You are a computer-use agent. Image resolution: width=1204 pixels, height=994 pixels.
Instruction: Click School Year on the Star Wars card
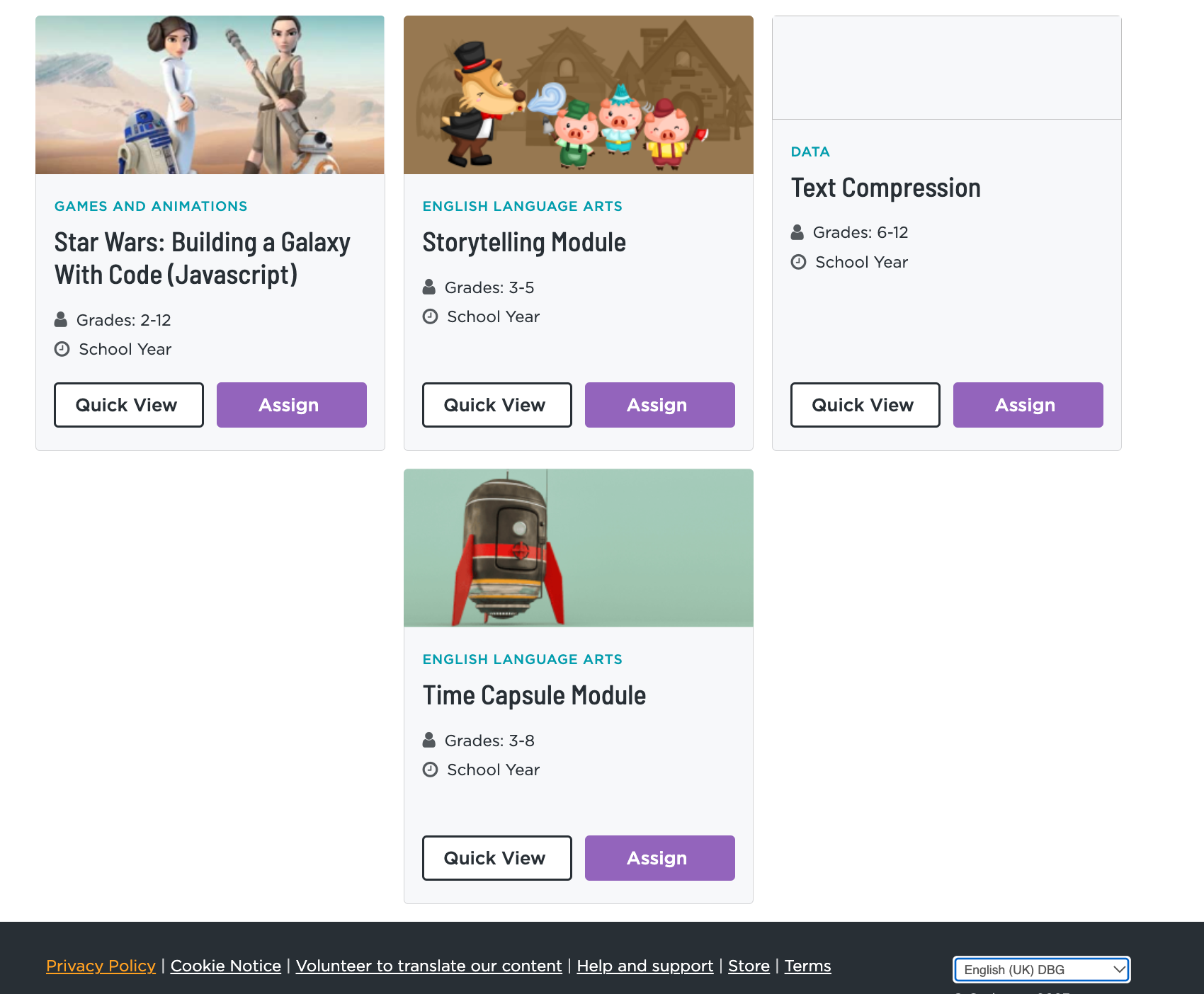[125, 349]
